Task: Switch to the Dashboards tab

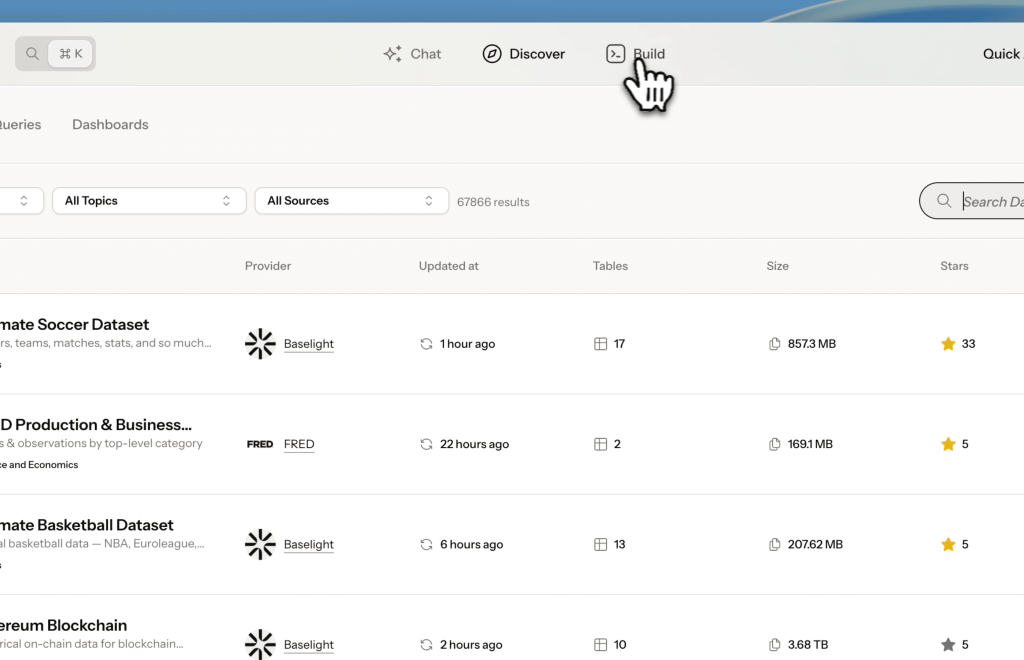Action: click(110, 124)
